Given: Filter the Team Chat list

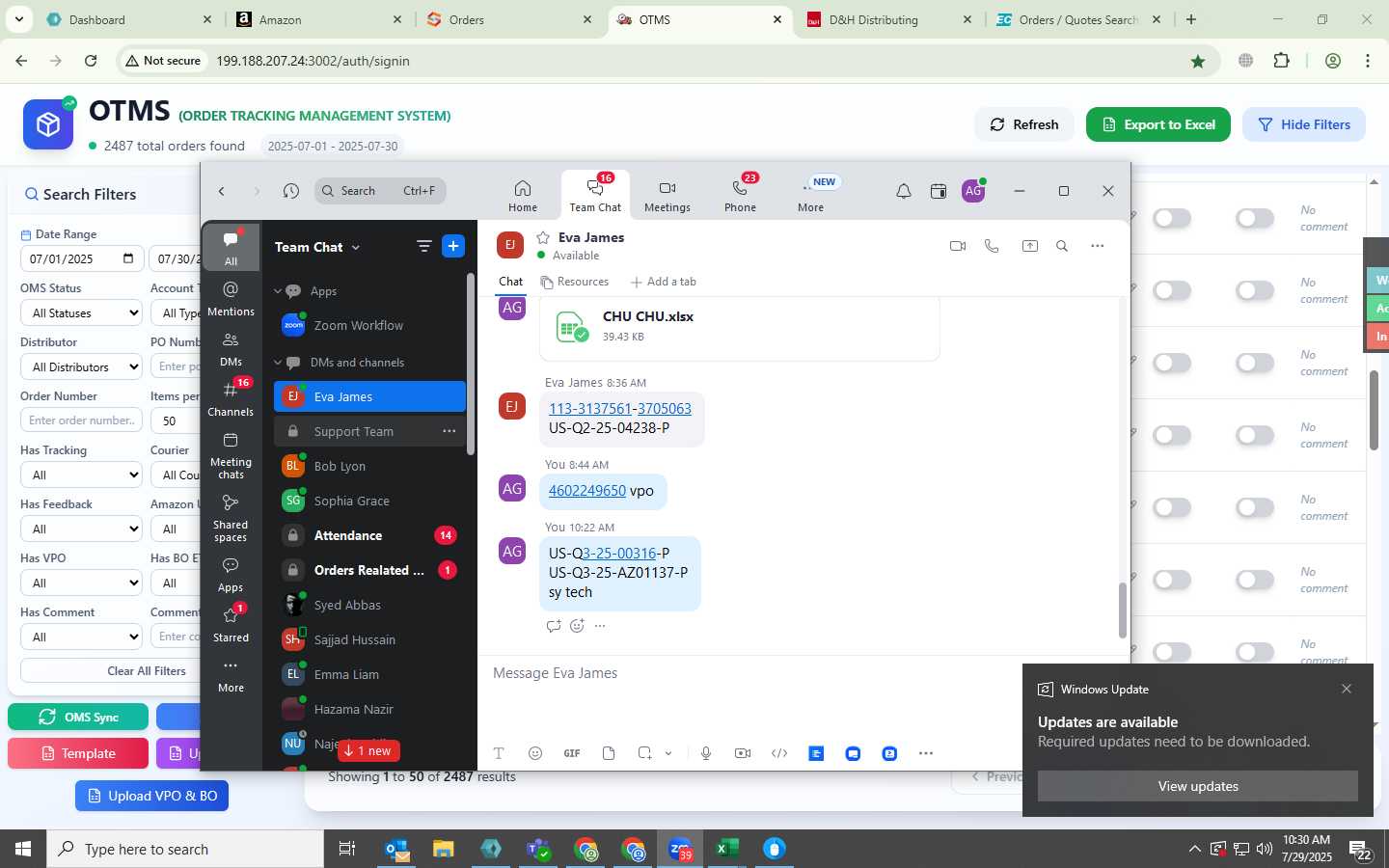Looking at the screenshot, I should coord(423,246).
